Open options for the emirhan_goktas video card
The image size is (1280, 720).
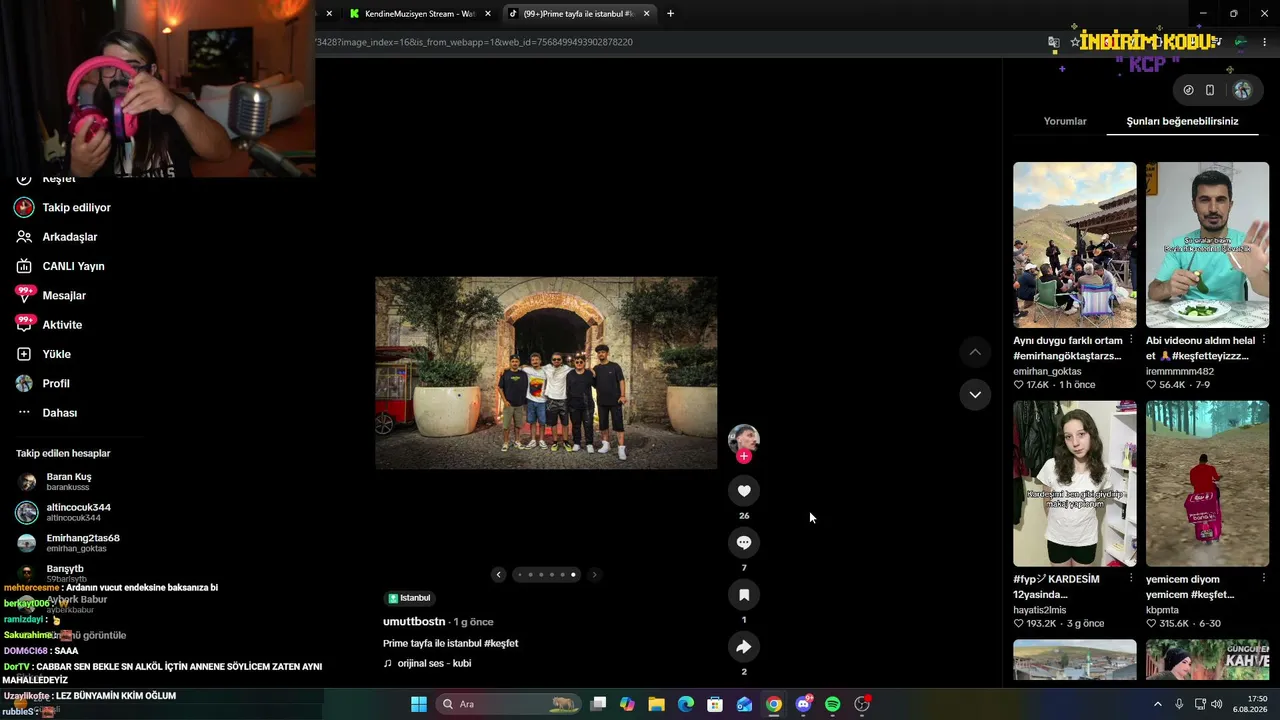click(x=1131, y=341)
